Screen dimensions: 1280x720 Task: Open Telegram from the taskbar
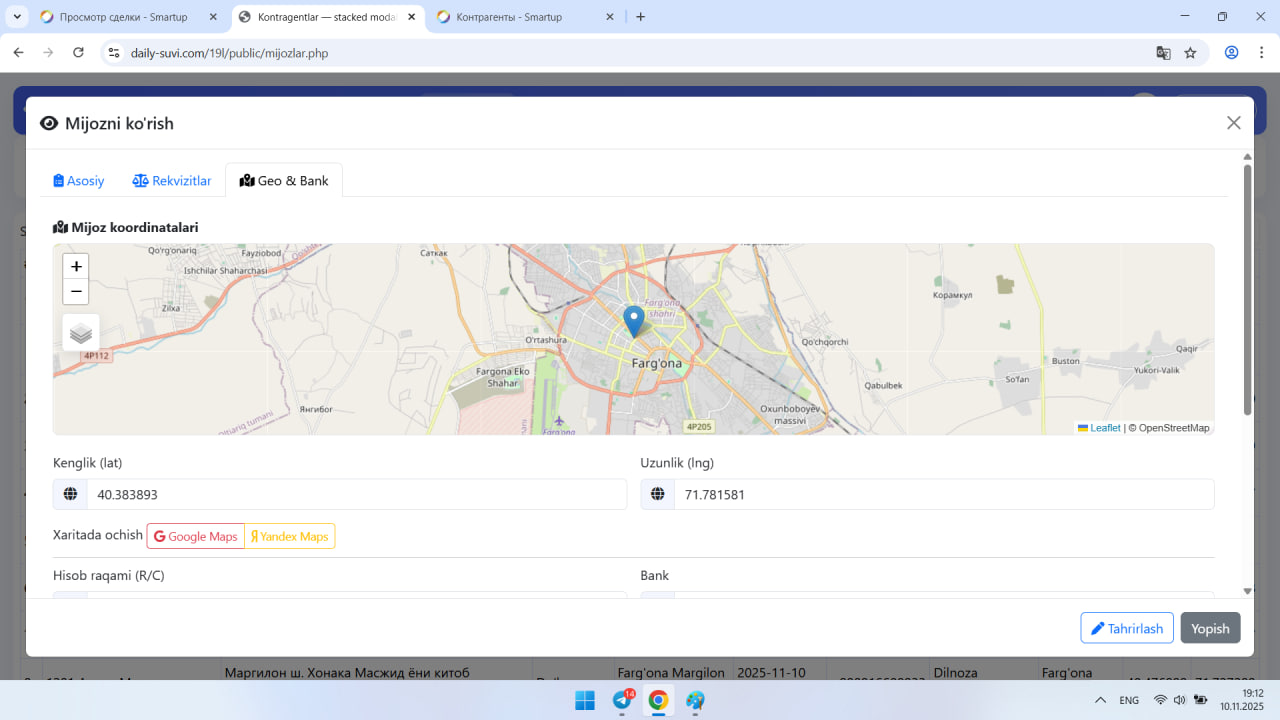(x=621, y=700)
